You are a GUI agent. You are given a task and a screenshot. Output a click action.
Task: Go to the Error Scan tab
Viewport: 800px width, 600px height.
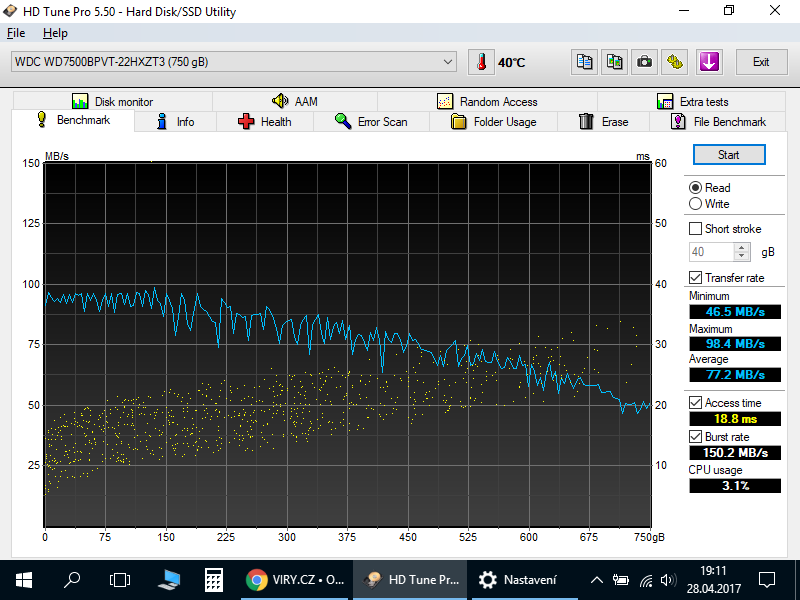pos(371,122)
